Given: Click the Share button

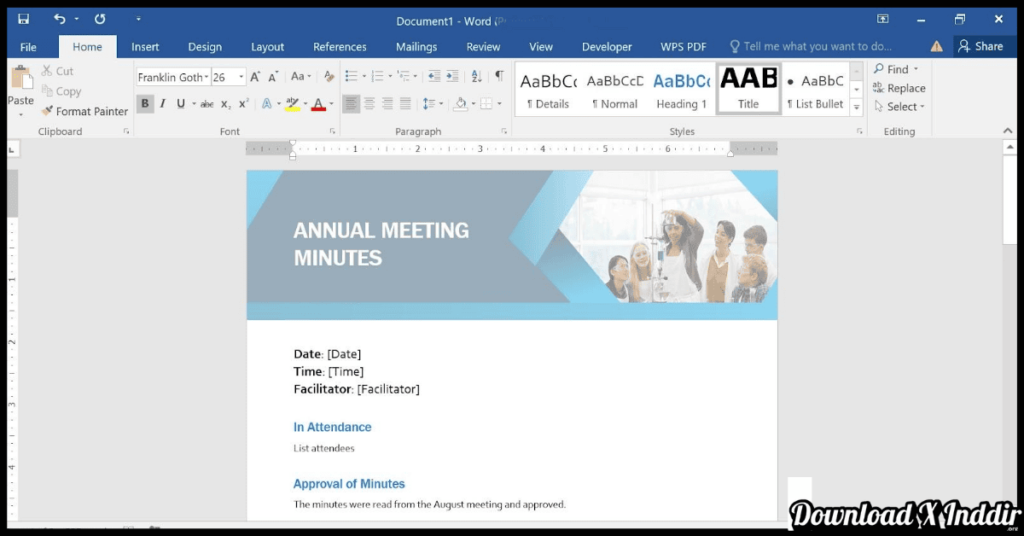Looking at the screenshot, I should point(980,46).
